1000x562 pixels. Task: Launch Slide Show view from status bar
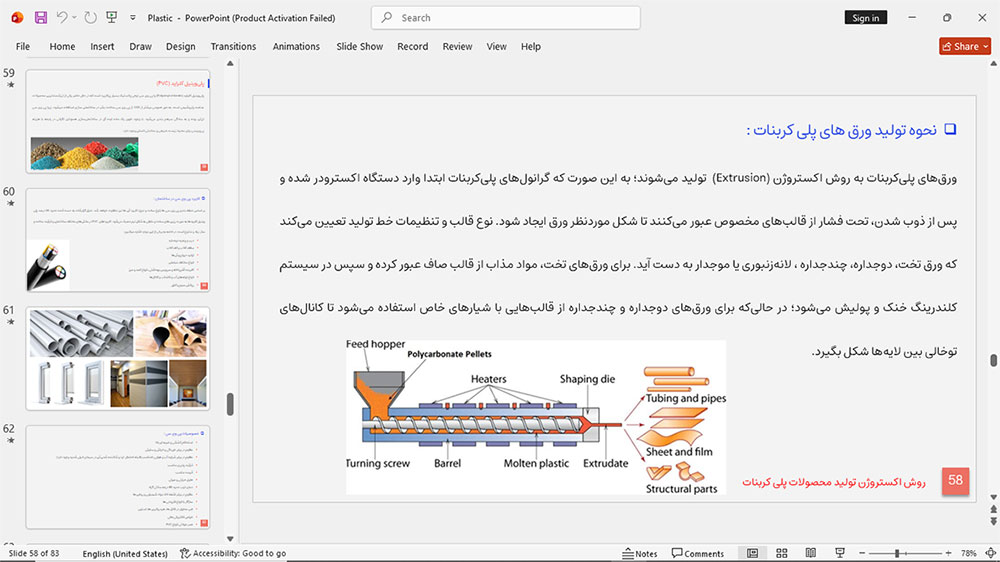840,553
